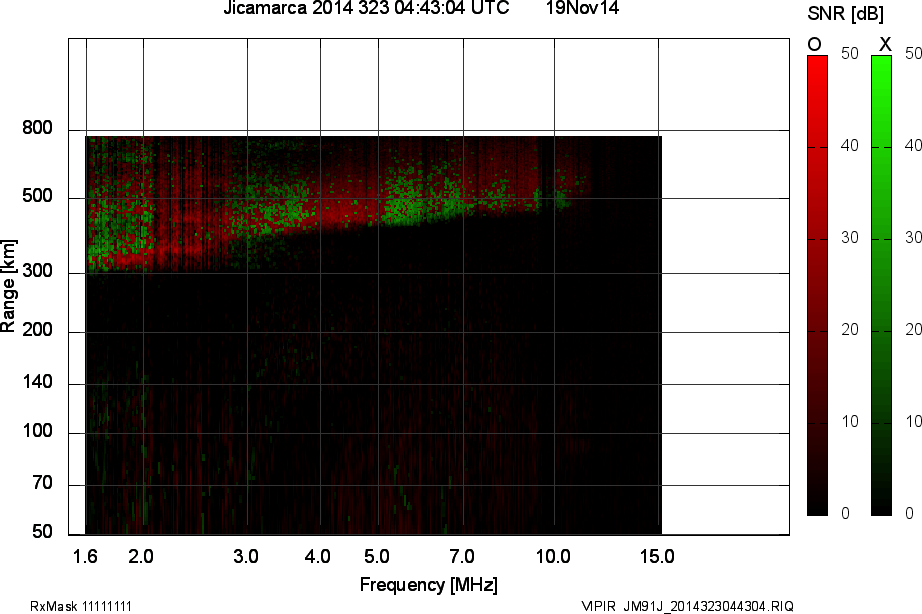
Task: Click the '40' tick of the O color bar
Action: (850, 145)
